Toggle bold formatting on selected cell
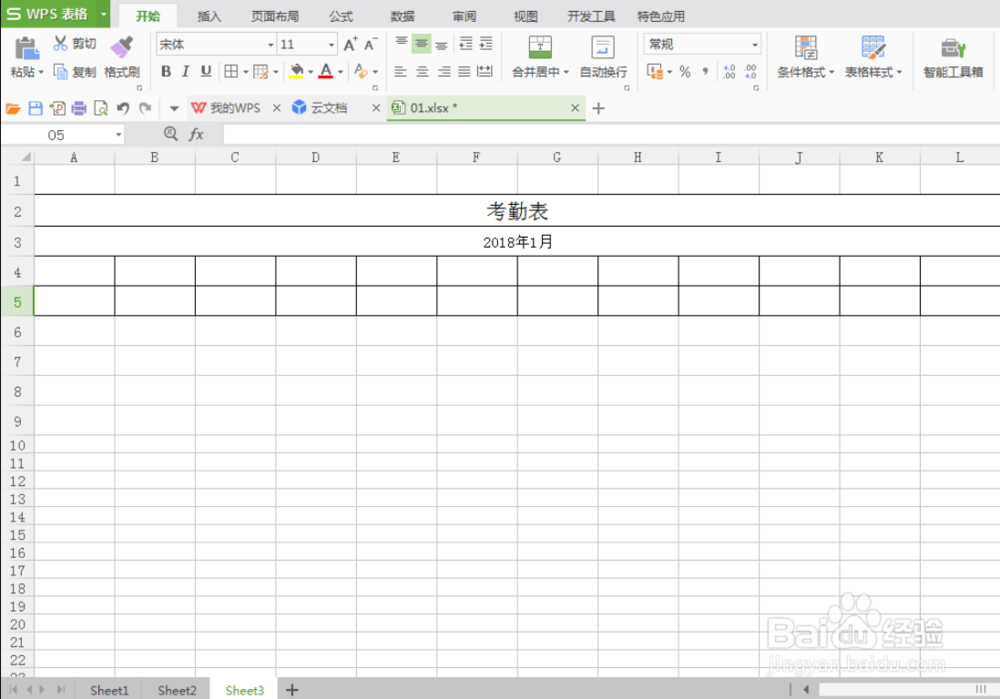This screenshot has width=1000, height=699. click(166, 73)
